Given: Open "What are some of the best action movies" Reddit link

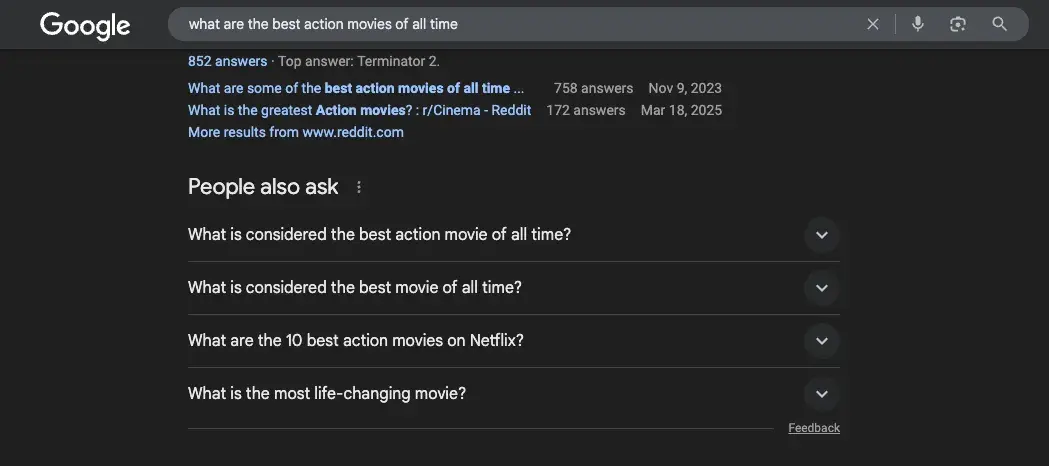Looking at the screenshot, I should (x=355, y=88).
